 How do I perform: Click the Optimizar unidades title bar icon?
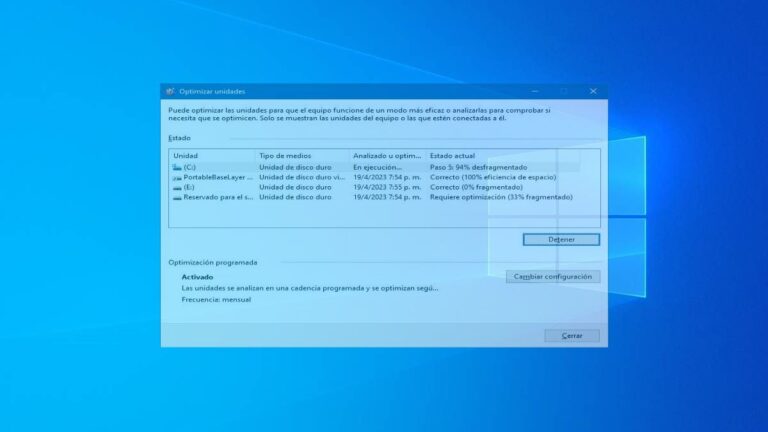[170, 92]
